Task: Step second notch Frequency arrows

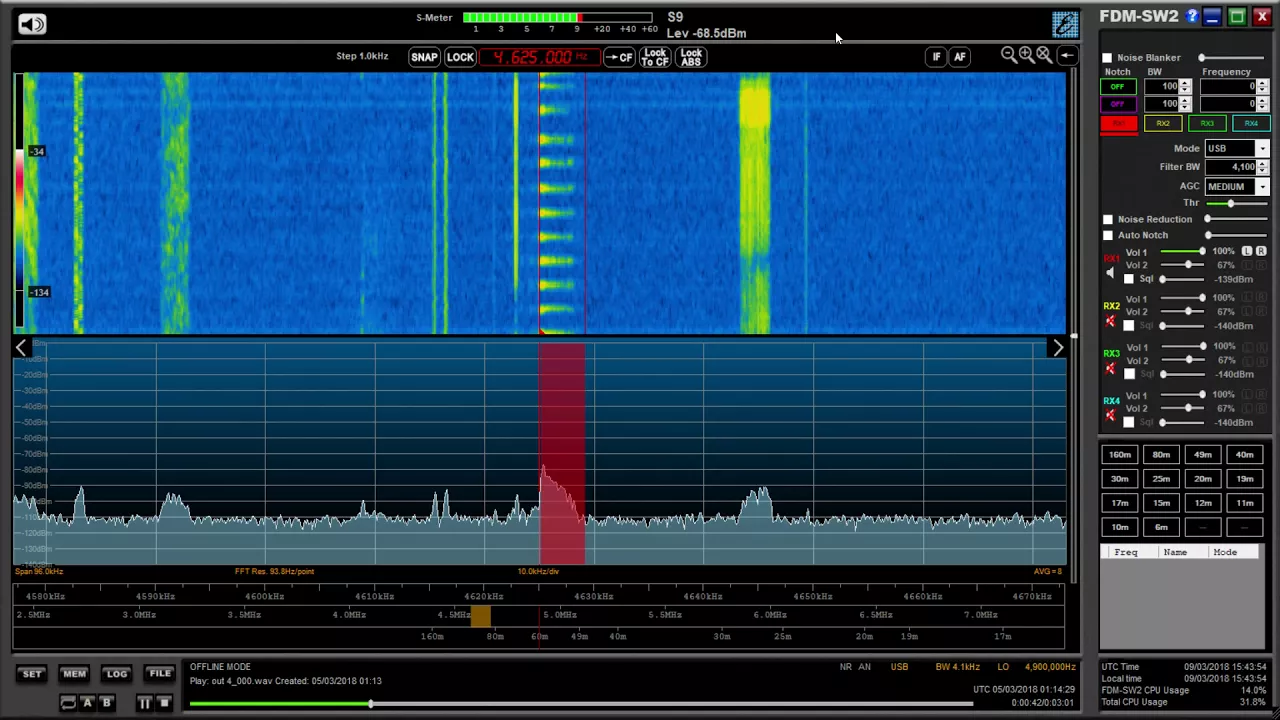Action: pos(1262,104)
